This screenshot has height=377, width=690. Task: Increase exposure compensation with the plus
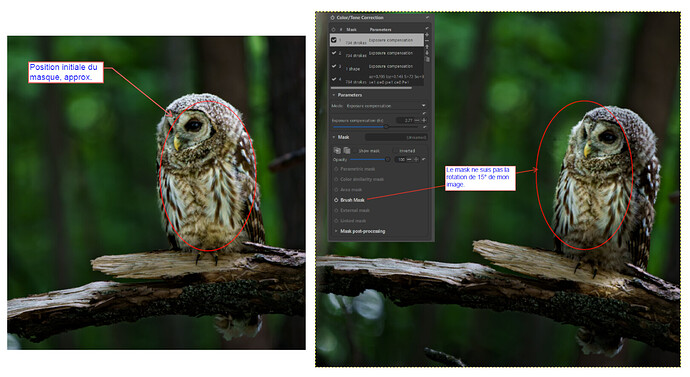(x=424, y=120)
